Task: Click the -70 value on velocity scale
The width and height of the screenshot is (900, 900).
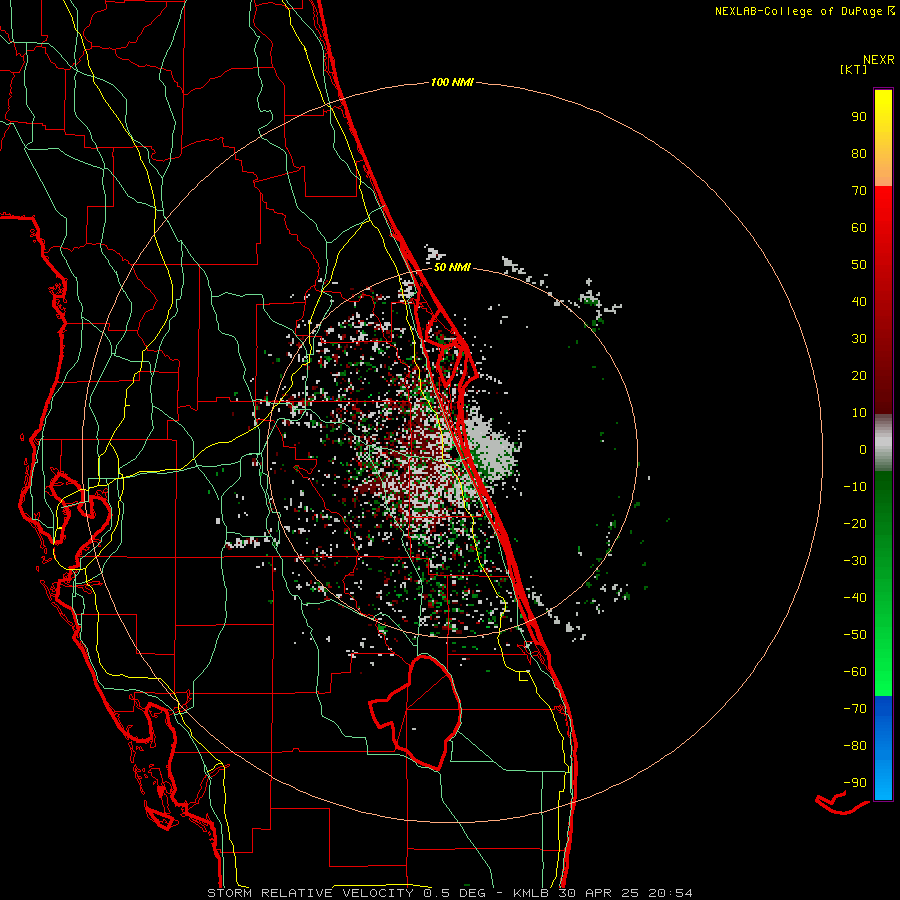Action: point(855,709)
